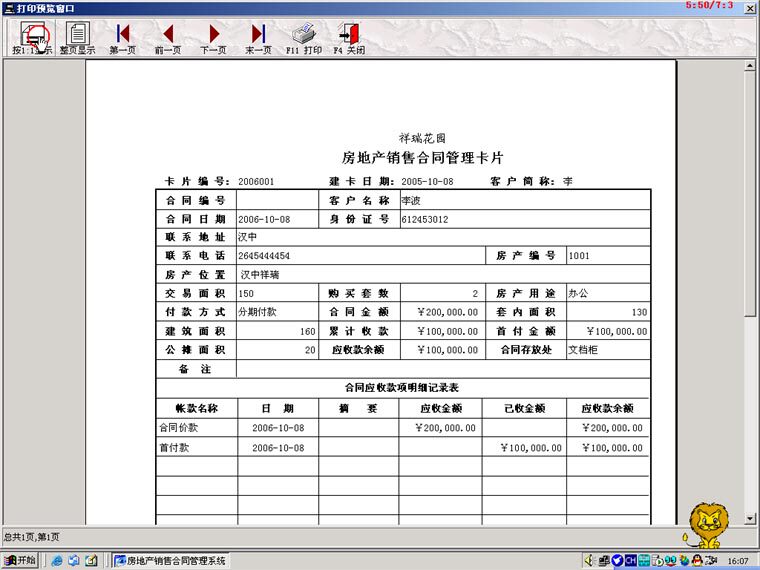Click the CH input language indicator
This screenshot has height=570, width=760.
pos(630,560)
